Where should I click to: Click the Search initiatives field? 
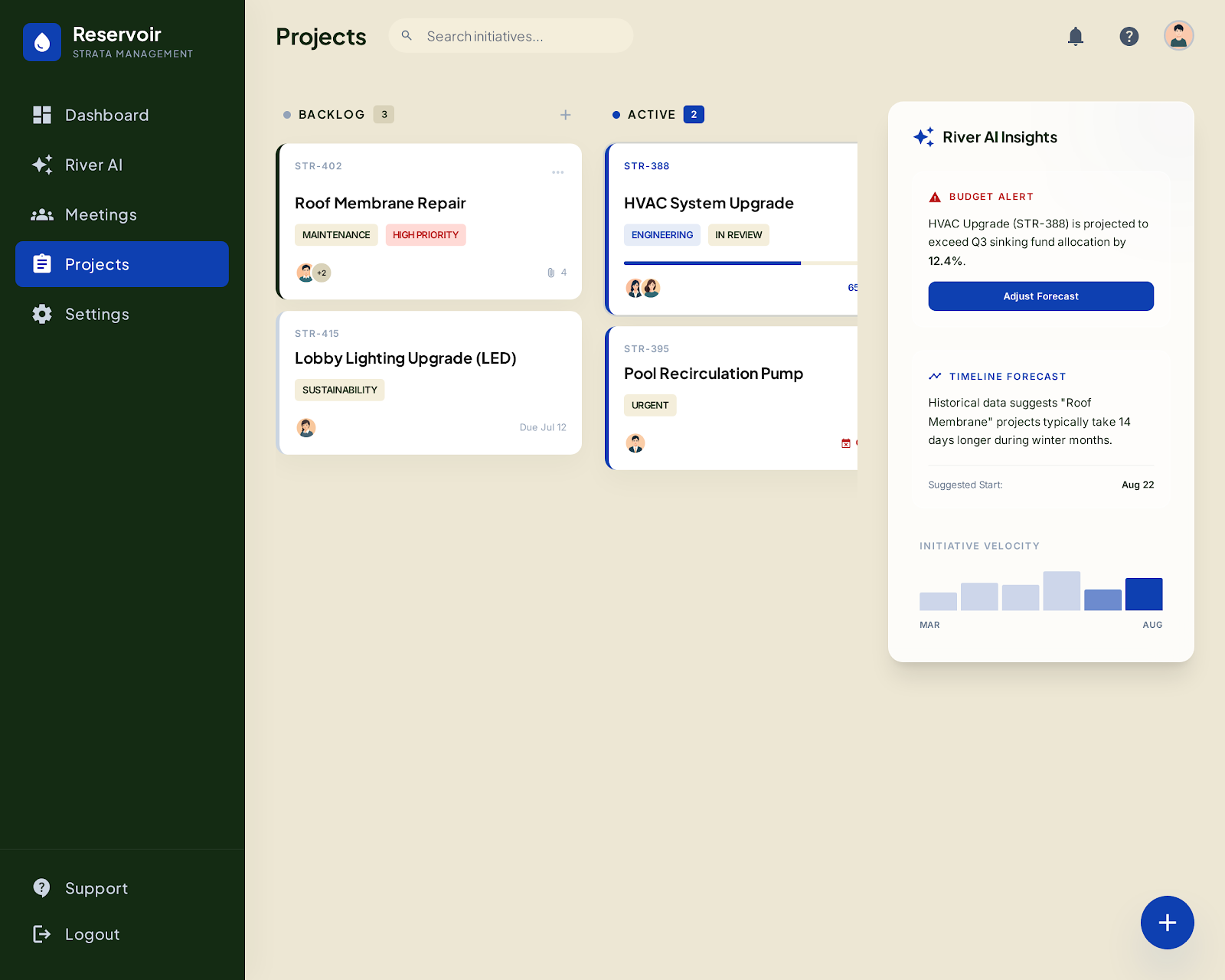click(510, 36)
